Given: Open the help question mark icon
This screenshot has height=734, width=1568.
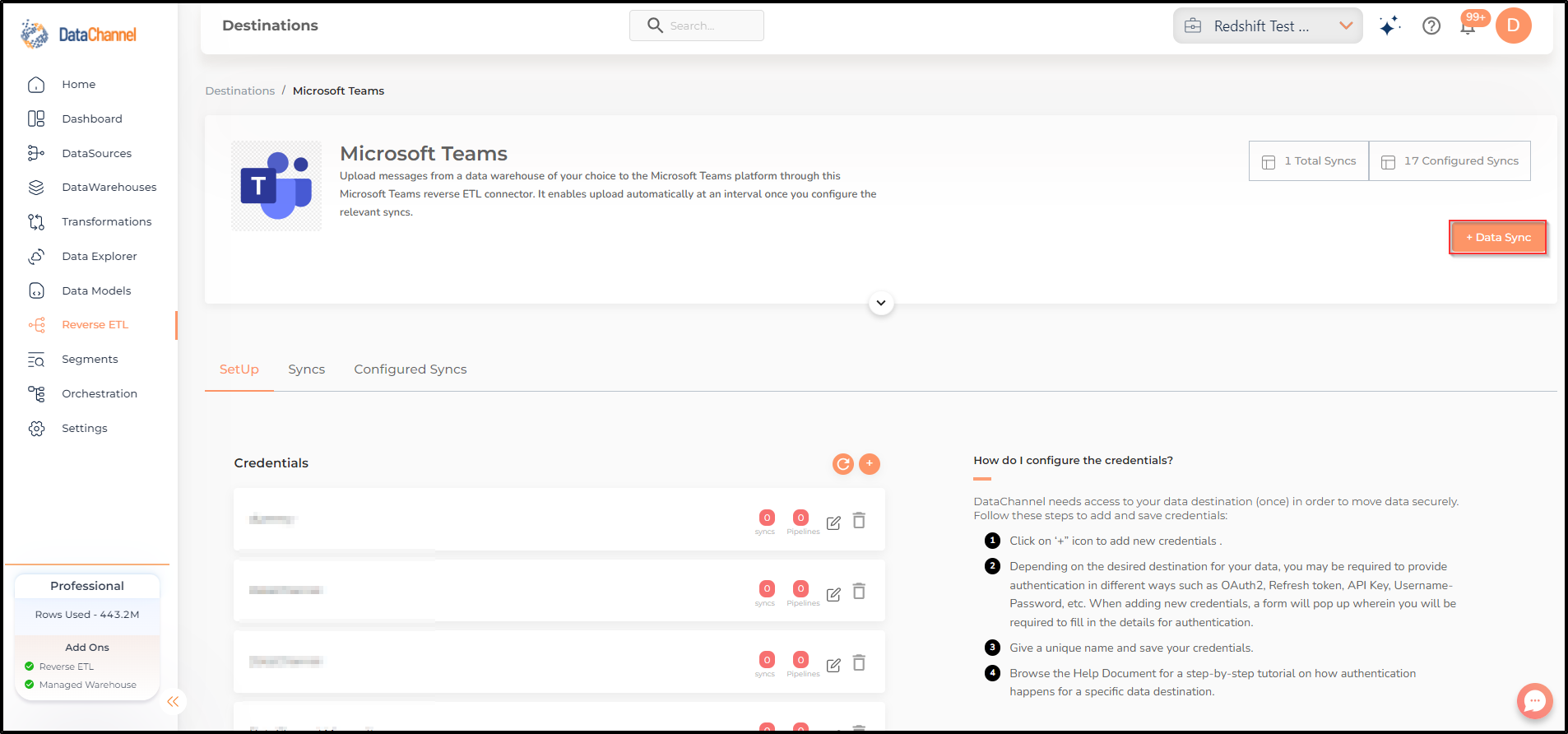Looking at the screenshot, I should coord(1431,26).
